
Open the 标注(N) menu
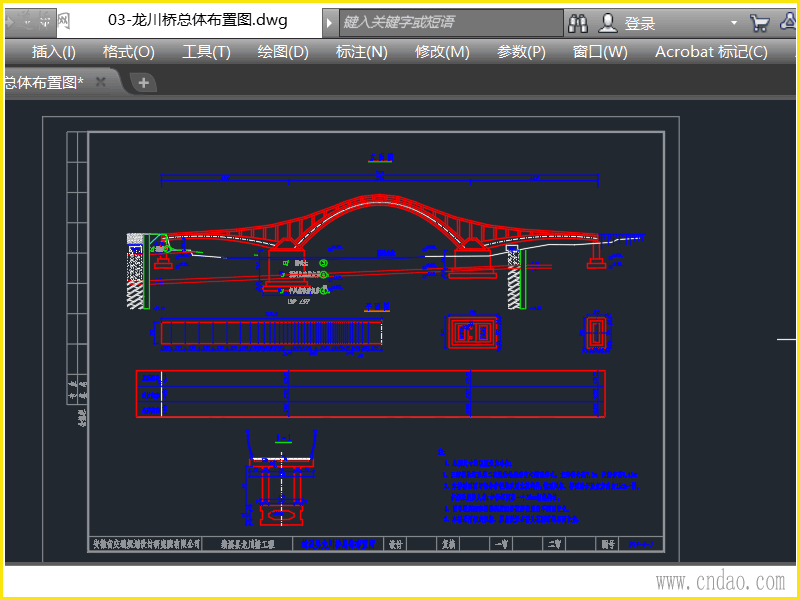[362, 52]
